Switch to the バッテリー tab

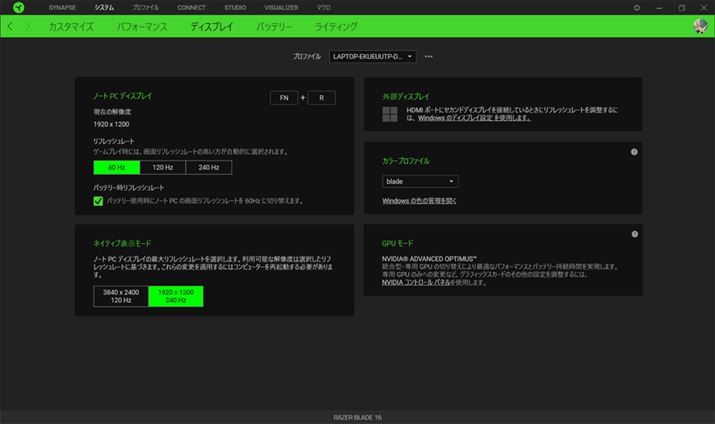[x=274, y=26]
